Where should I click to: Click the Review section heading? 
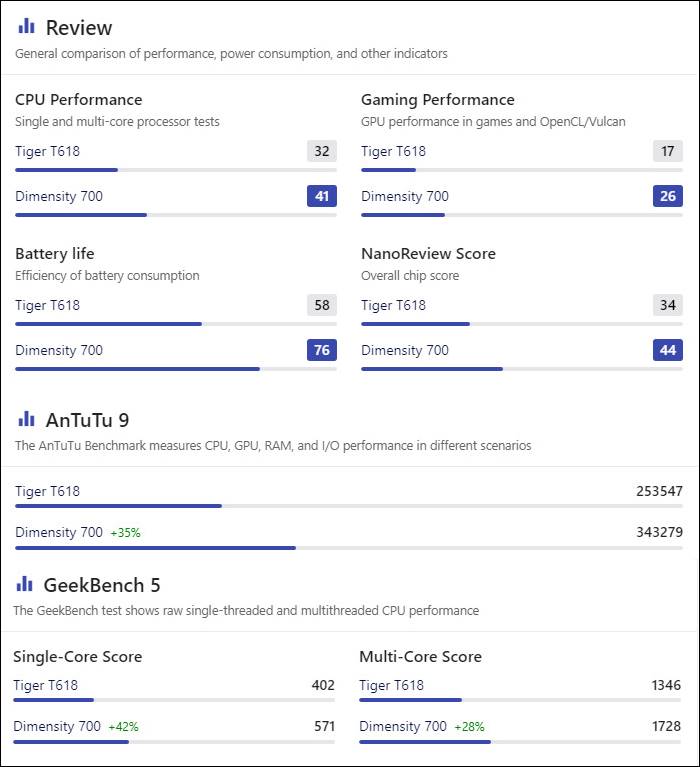79,28
